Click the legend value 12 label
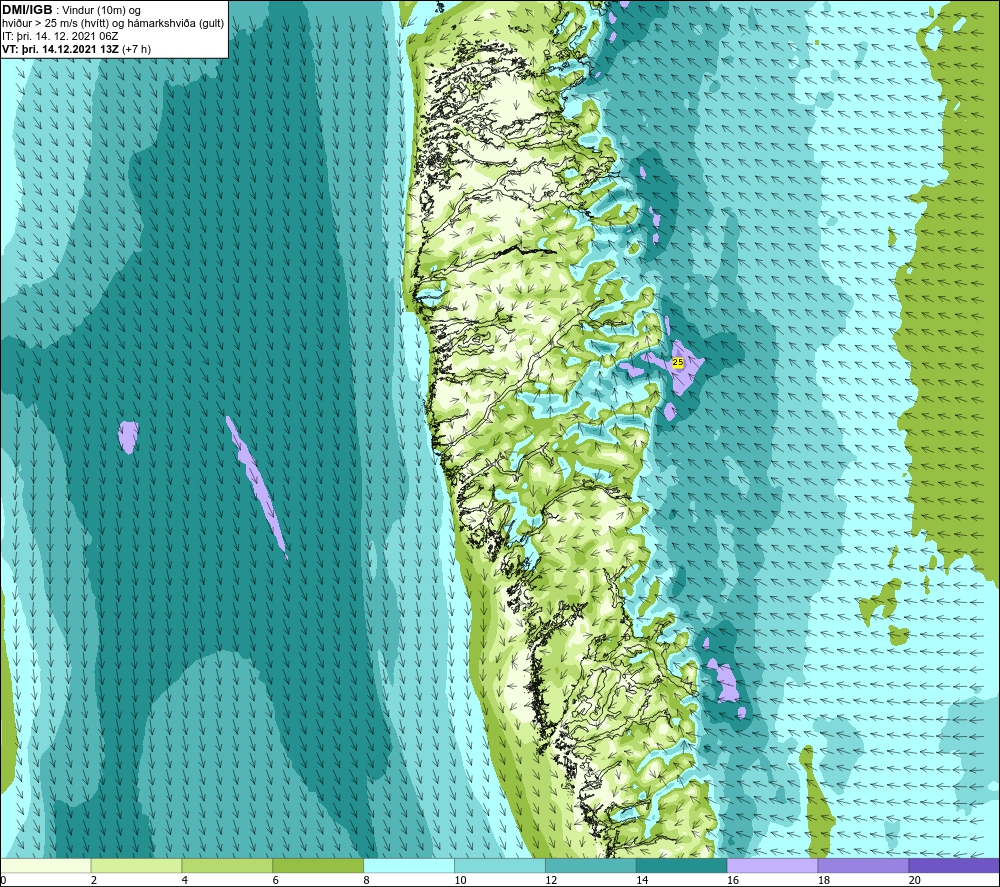This screenshot has width=1000, height=887. 551,880
